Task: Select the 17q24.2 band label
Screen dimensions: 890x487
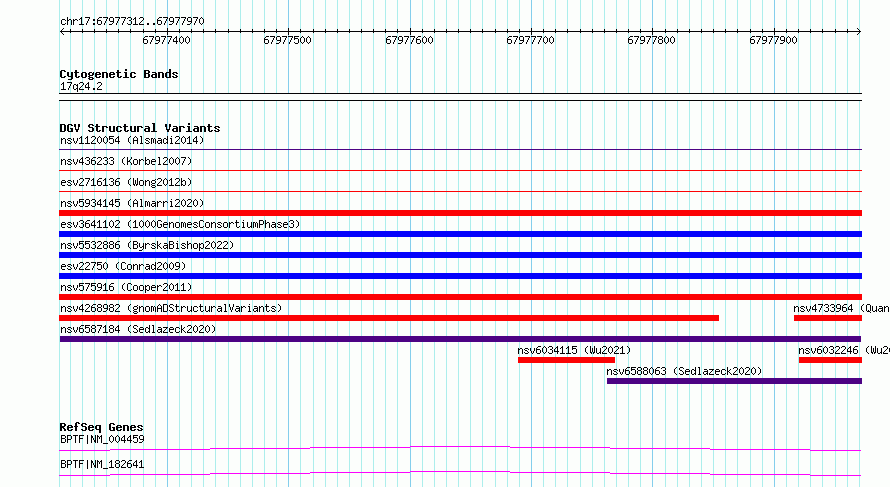Action: (x=81, y=86)
